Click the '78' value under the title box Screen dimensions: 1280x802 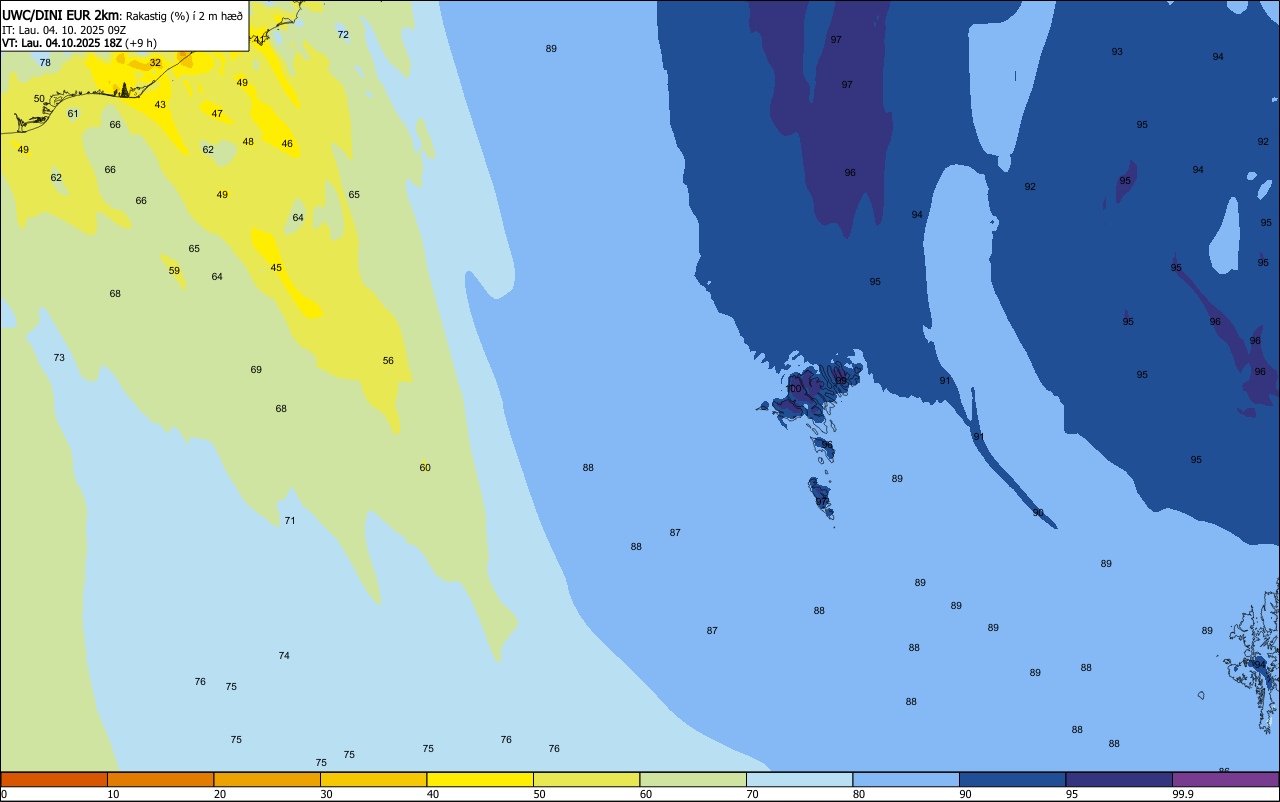tap(45, 62)
